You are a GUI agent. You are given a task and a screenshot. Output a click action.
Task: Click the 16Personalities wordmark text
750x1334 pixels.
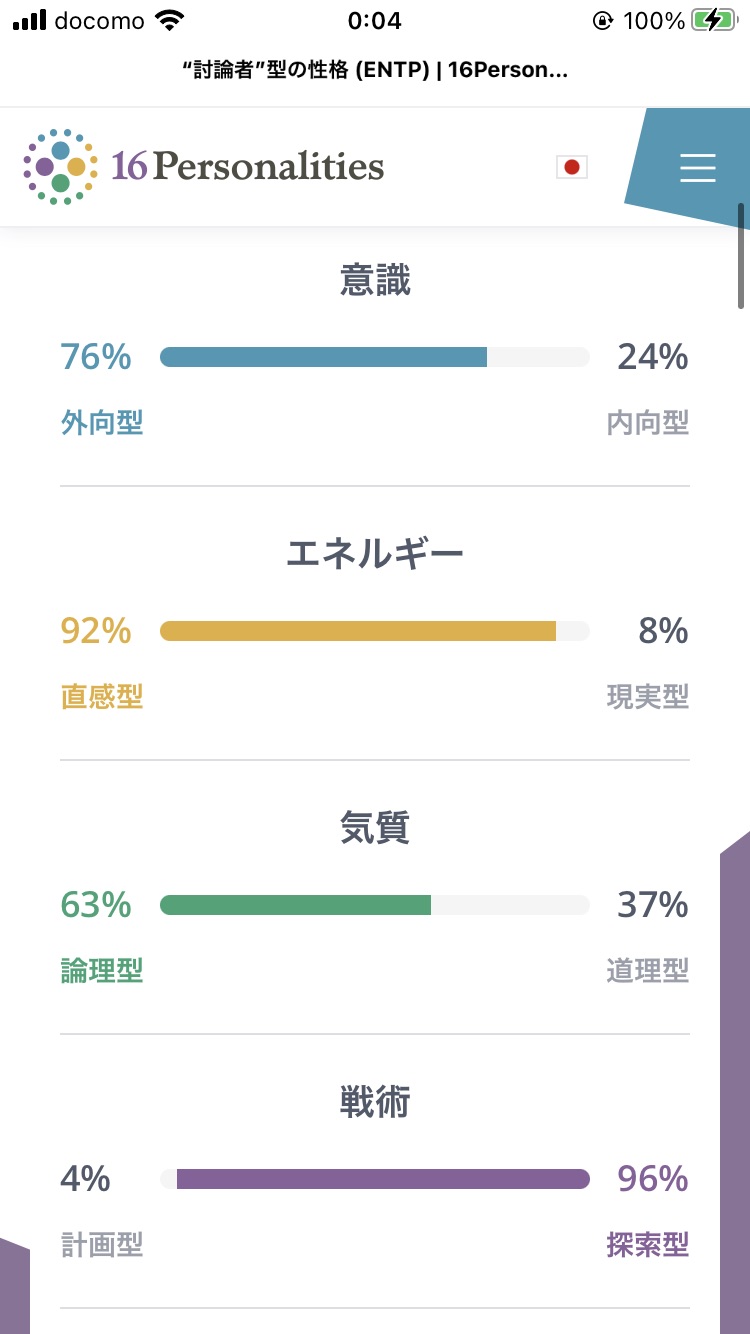point(247,166)
